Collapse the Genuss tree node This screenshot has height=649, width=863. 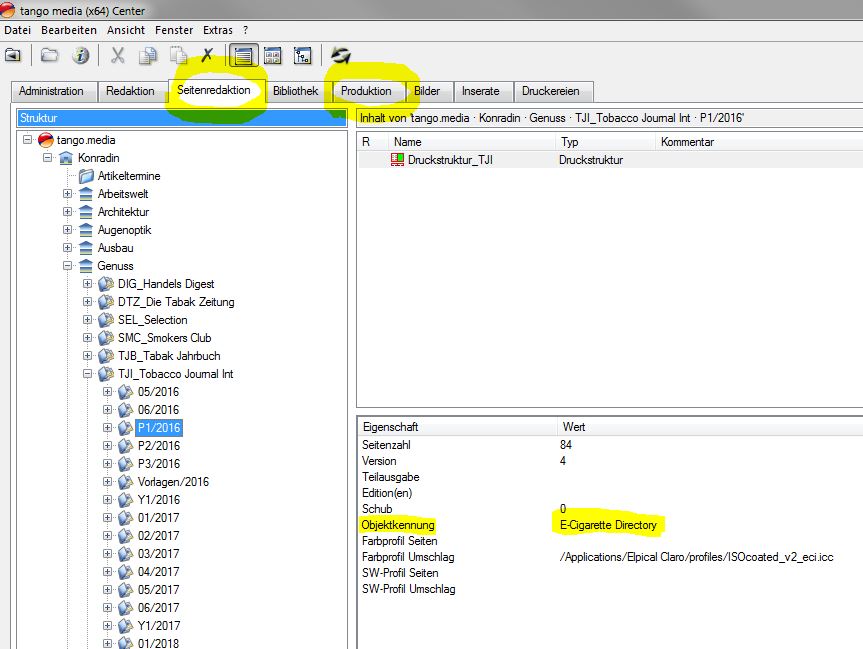pos(68,266)
